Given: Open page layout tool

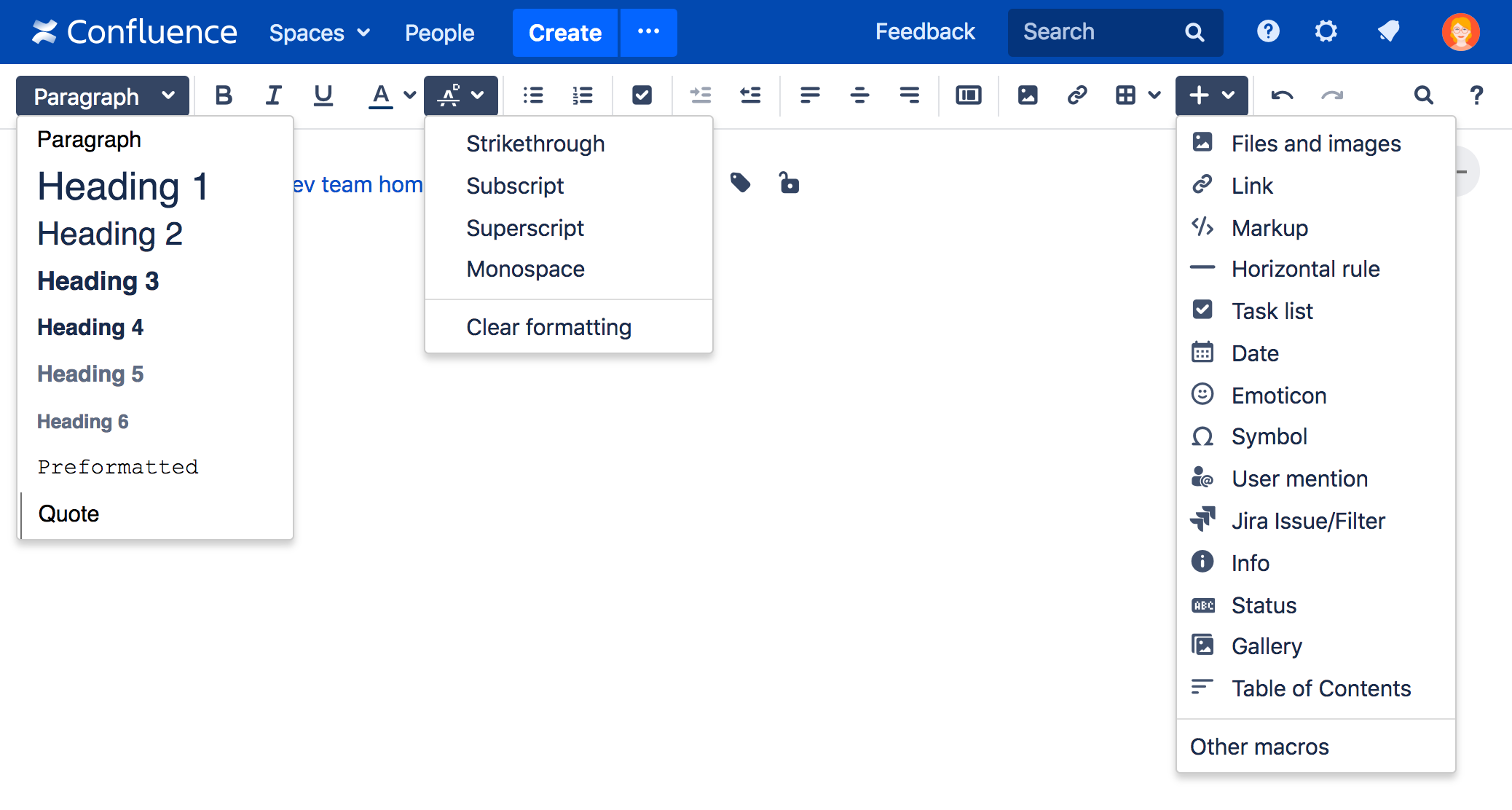Looking at the screenshot, I should tap(968, 95).
